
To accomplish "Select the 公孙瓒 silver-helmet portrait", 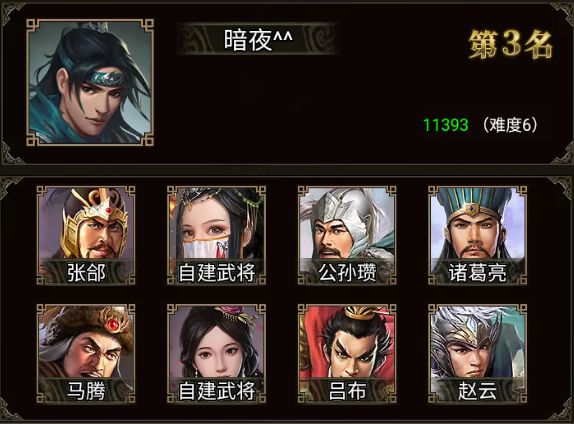I will click(347, 235).
